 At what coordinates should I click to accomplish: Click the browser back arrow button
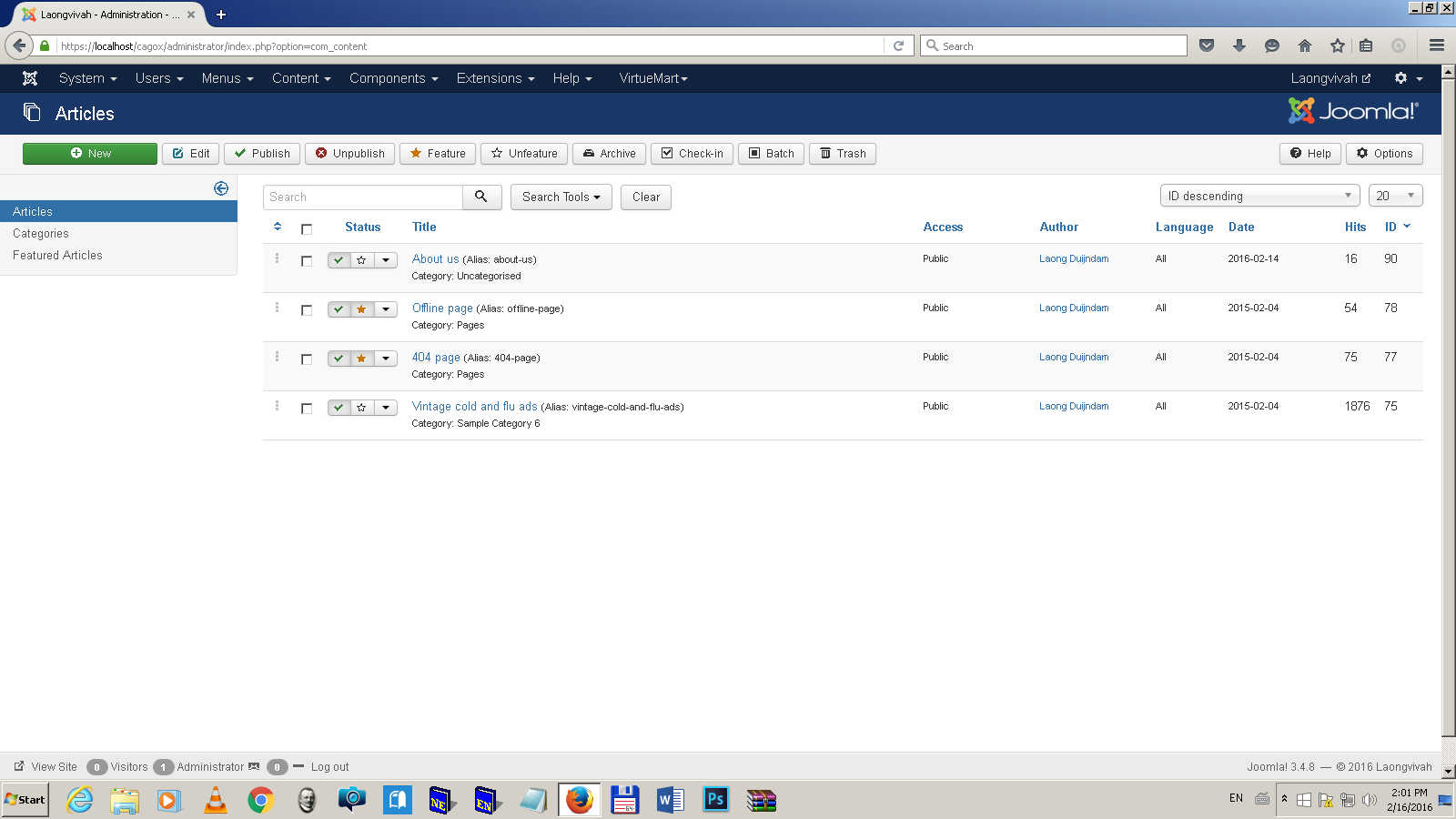pyautogui.click(x=19, y=45)
